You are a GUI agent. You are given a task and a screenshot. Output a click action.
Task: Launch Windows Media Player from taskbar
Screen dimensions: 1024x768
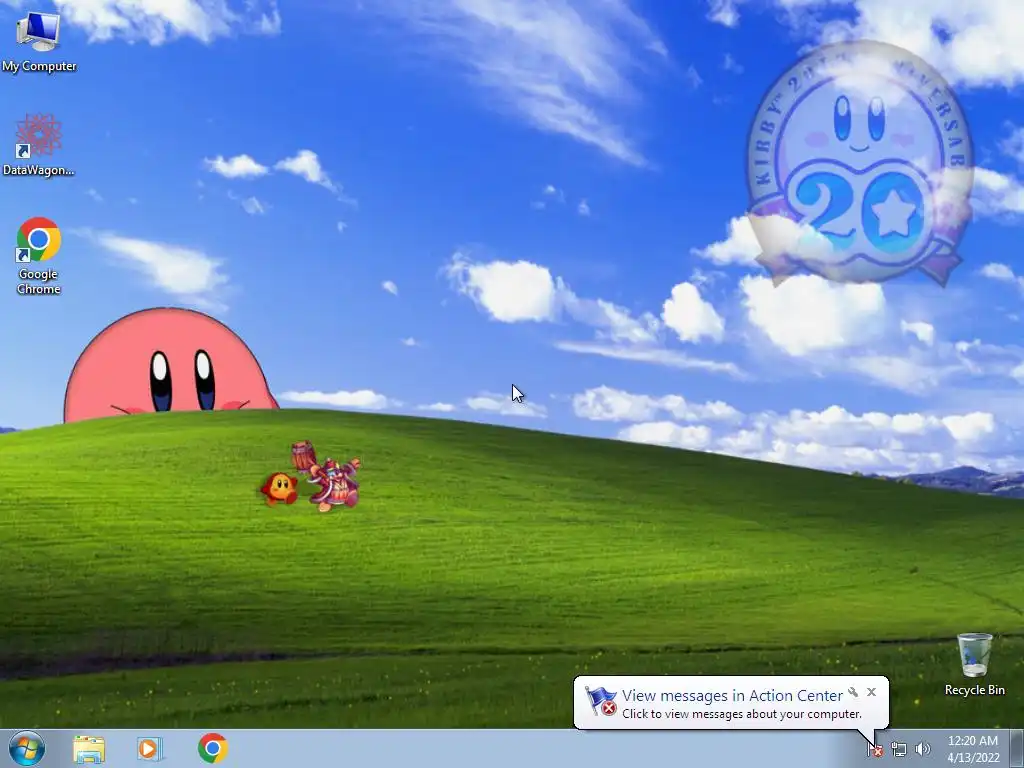point(150,749)
